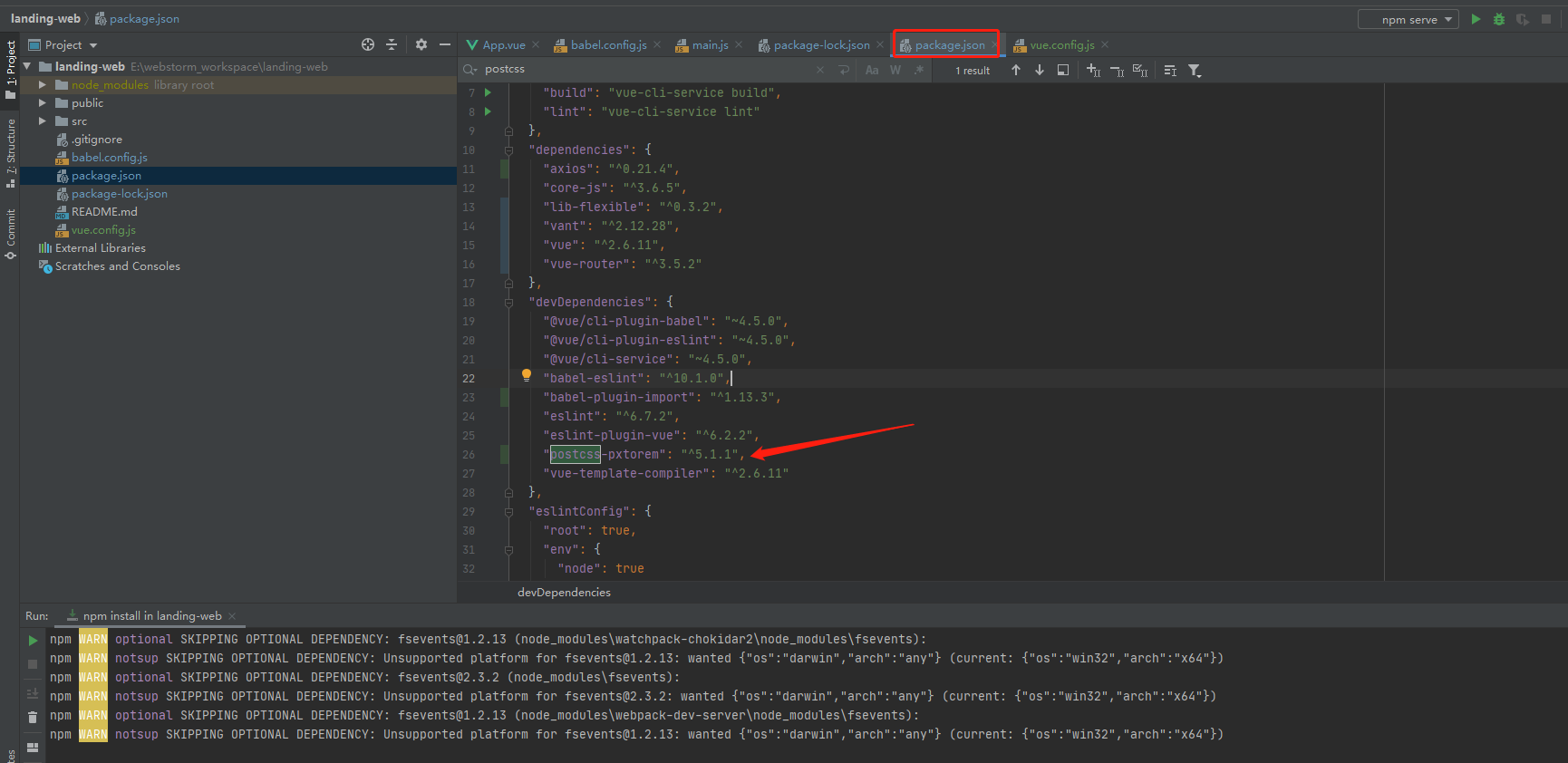Toggle whole Words search option
Screen dimensions: 1568x763
pos(895,70)
